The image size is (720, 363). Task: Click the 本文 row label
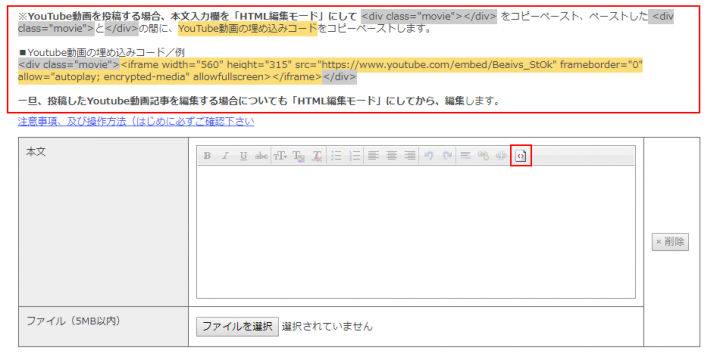[36, 152]
